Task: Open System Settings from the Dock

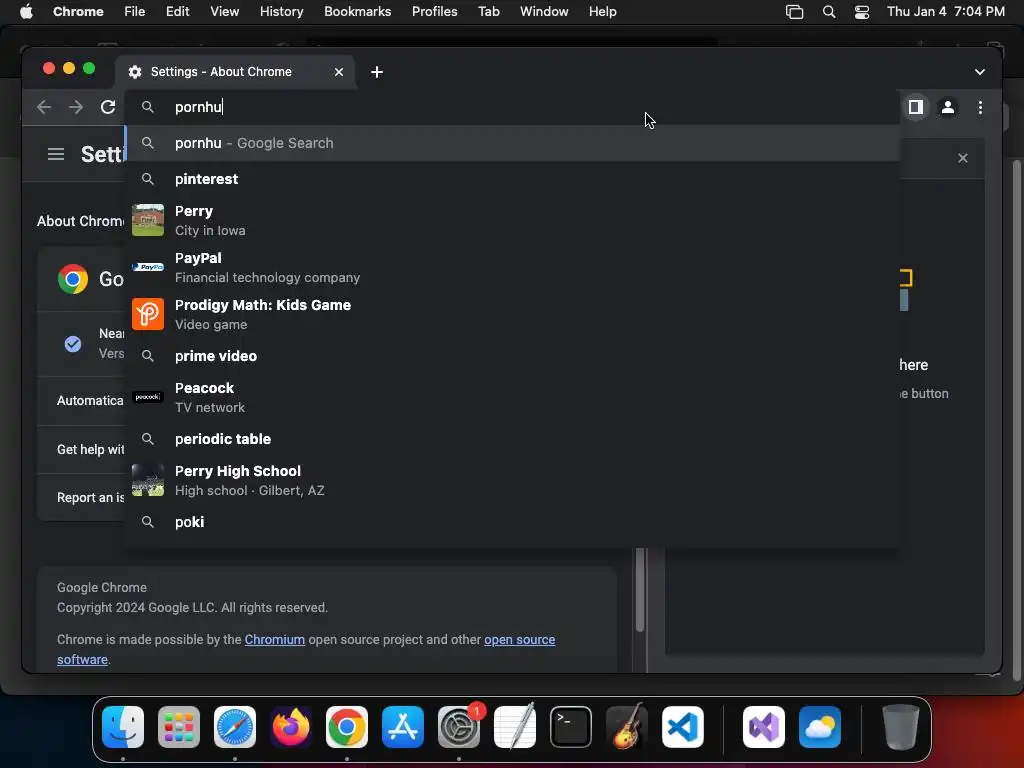Action: [459, 727]
